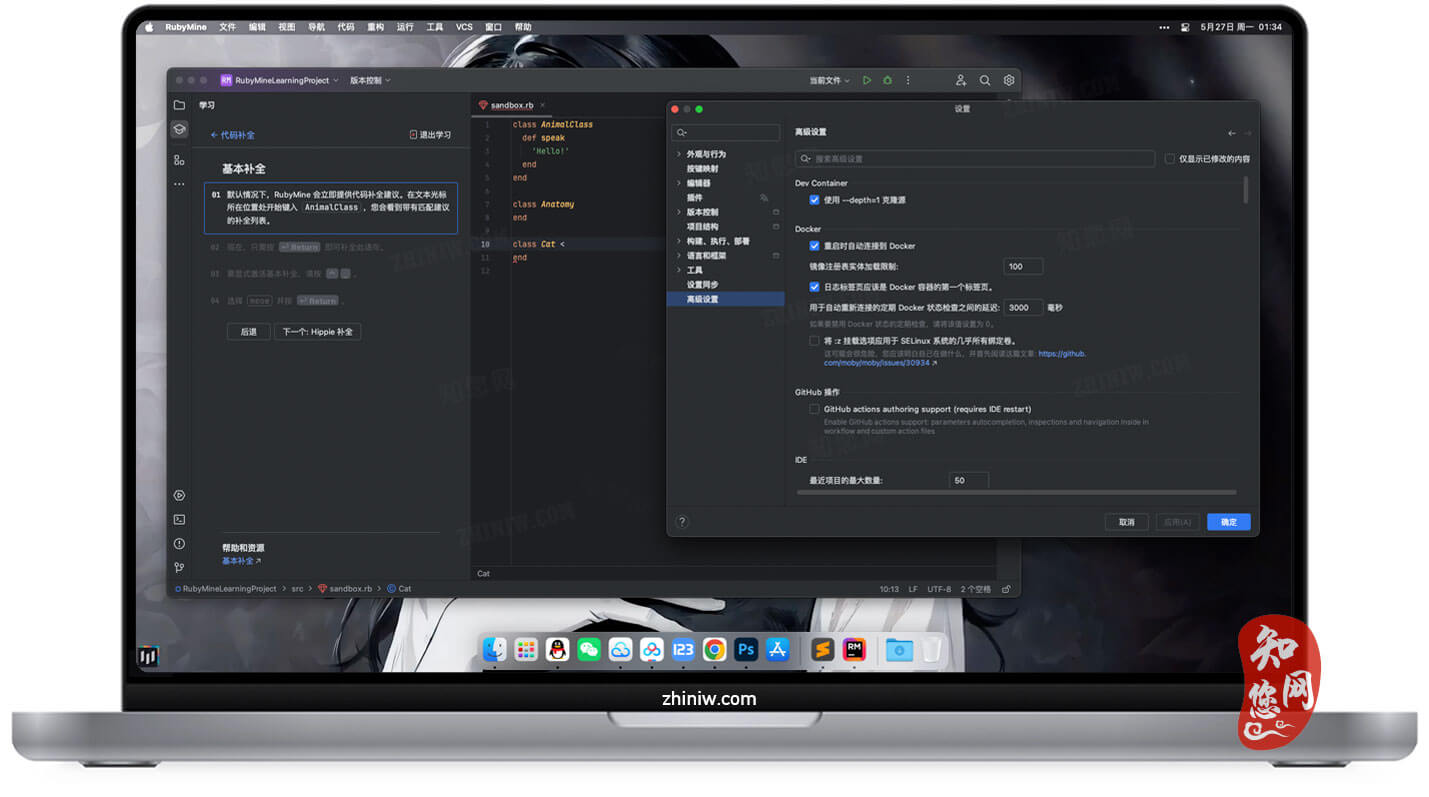Expand '构建、执行、部署' settings node
This screenshot has width=1429, height=797.
click(679, 241)
